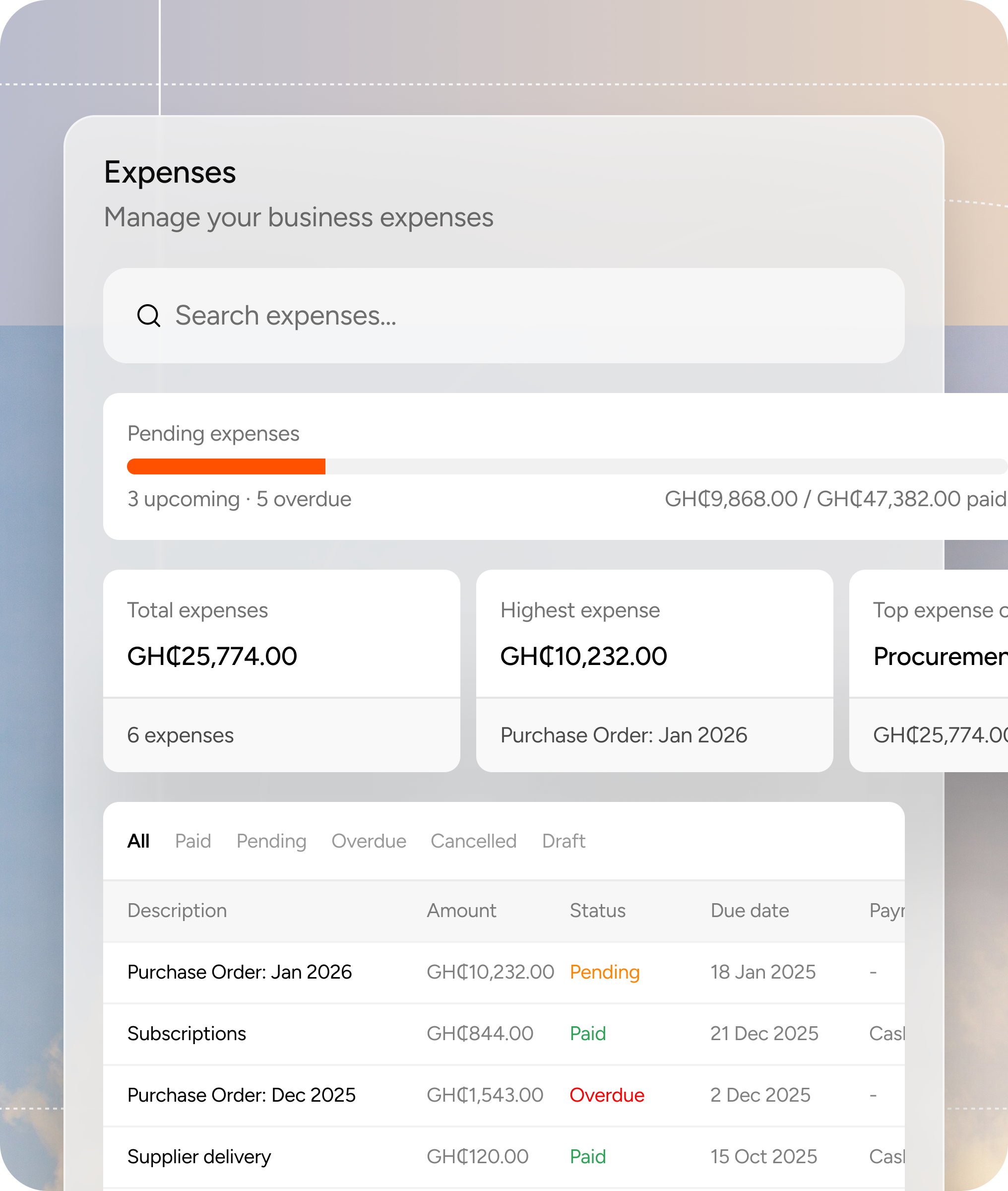Click the magnifying glass search icon
This screenshot has width=1008, height=1191.
148,316
